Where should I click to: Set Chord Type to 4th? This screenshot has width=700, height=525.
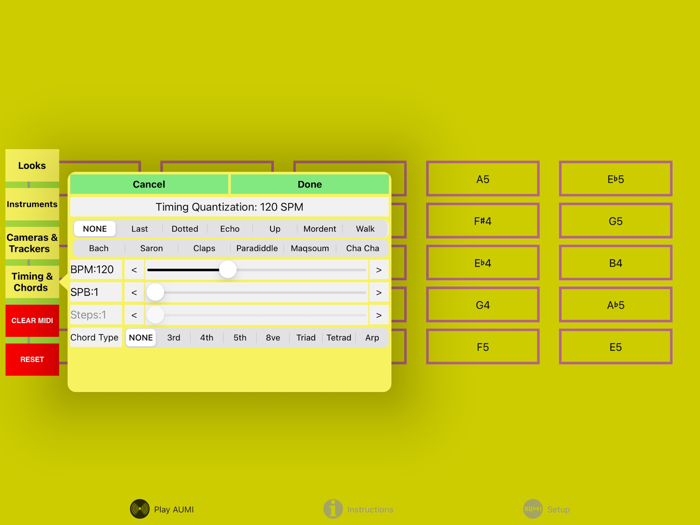[207, 338]
